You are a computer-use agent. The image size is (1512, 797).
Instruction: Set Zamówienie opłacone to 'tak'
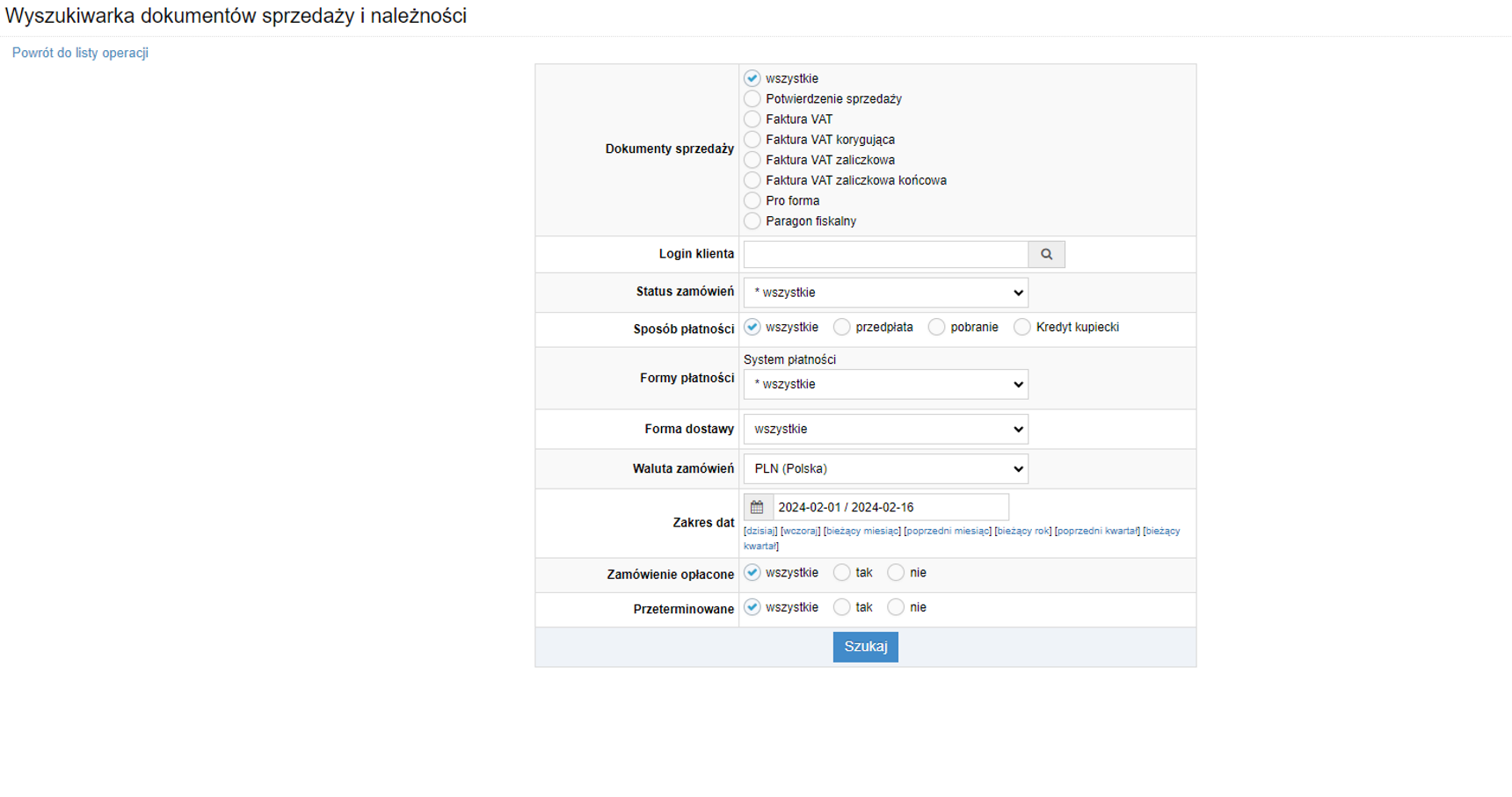click(841, 572)
